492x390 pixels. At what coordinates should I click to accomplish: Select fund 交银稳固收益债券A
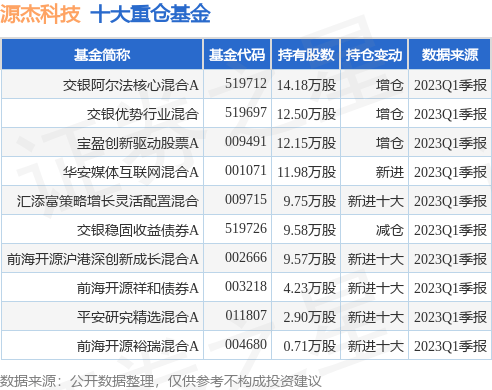click(138, 230)
